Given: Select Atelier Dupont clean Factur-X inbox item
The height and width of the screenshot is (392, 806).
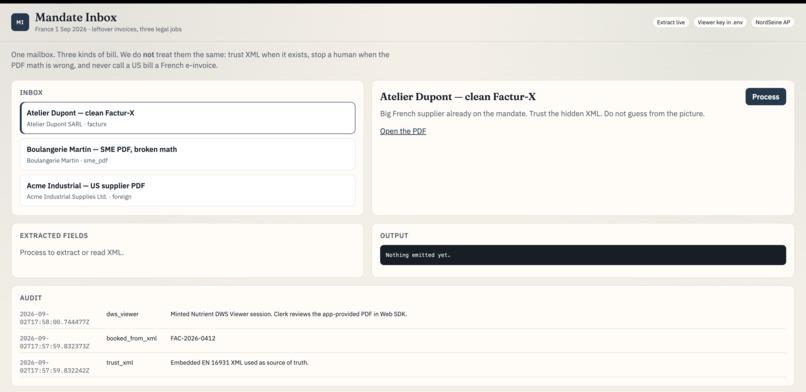Looking at the screenshot, I should click(188, 118).
